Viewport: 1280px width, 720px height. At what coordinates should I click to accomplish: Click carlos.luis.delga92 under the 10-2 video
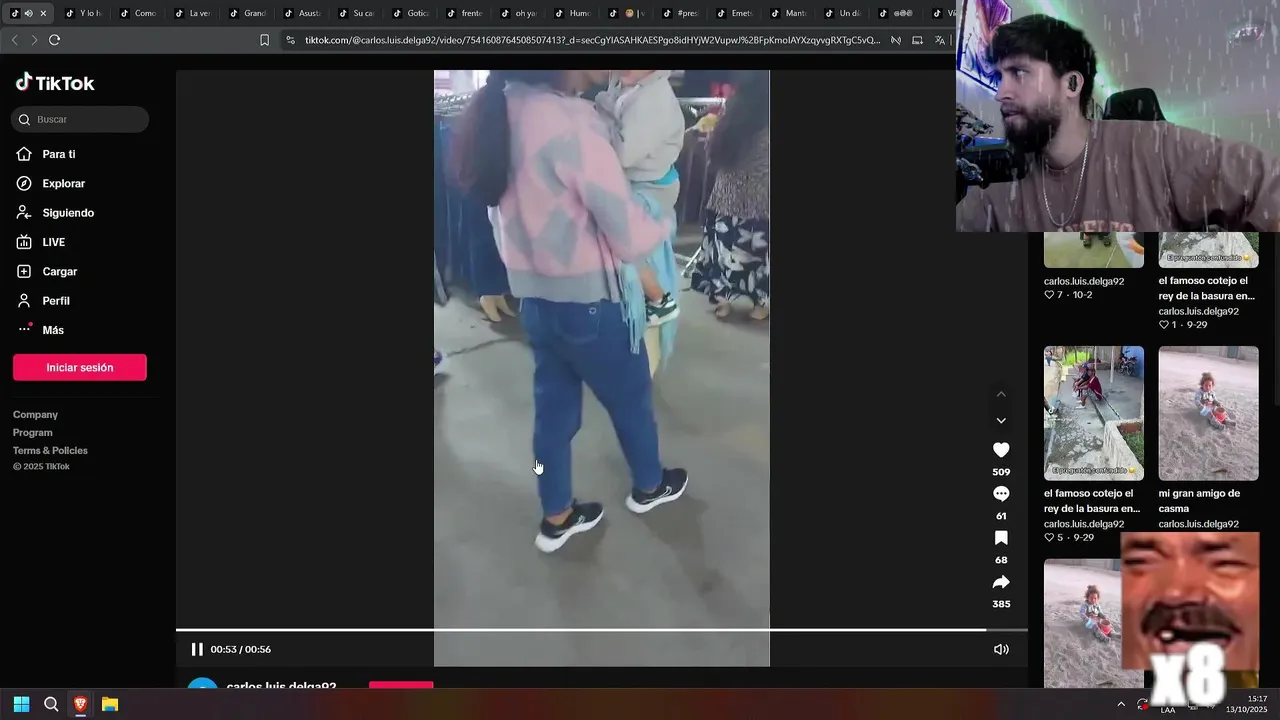(x=1084, y=281)
